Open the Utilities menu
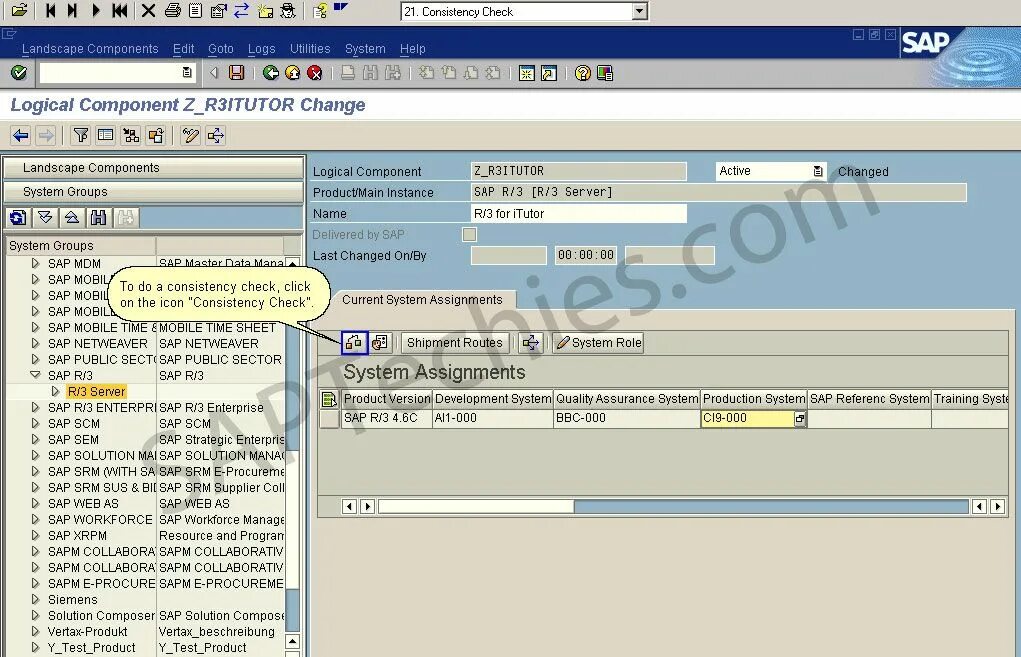Image resolution: width=1021 pixels, height=657 pixels. click(310, 49)
